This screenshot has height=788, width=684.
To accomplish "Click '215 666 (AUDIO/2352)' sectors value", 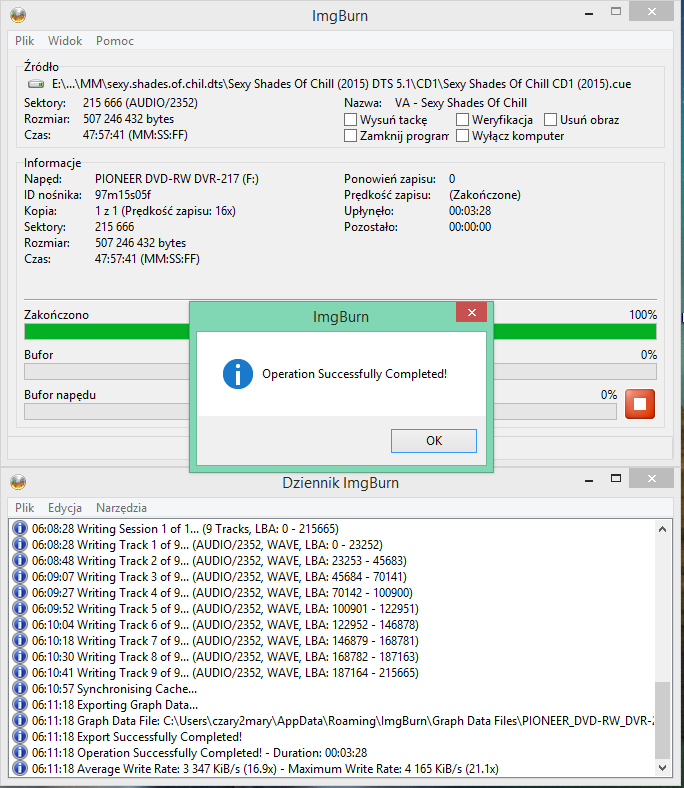I will tap(140, 103).
